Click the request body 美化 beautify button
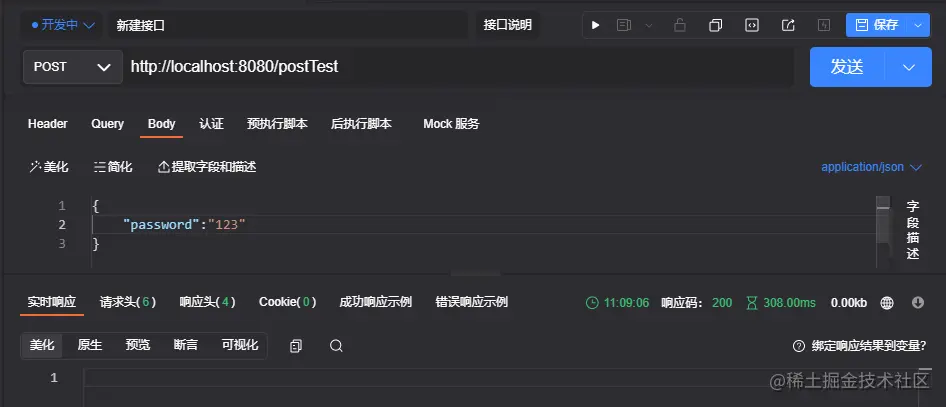The image size is (946, 407). 49,167
